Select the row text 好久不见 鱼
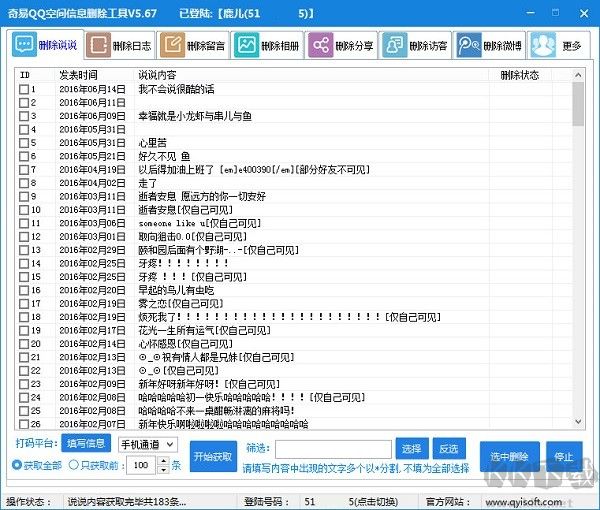The height and width of the screenshot is (510, 600). coord(164,156)
